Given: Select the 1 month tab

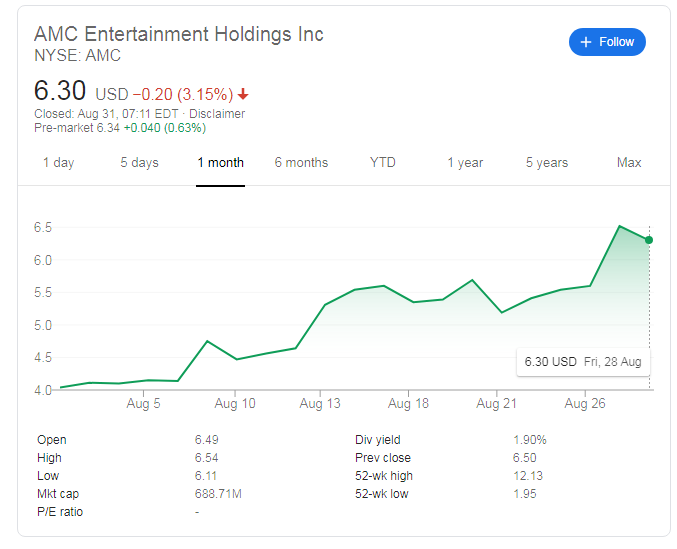Looking at the screenshot, I should click(221, 163).
